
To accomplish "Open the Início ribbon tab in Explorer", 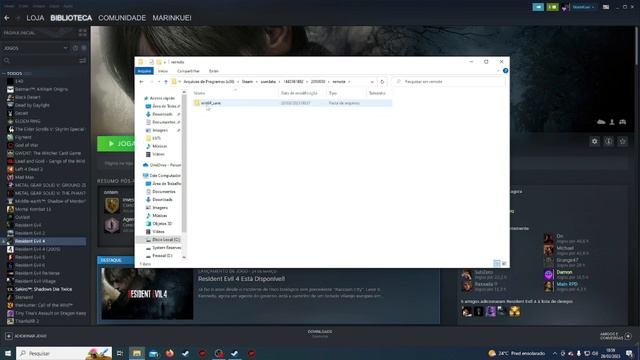I will [163, 71].
